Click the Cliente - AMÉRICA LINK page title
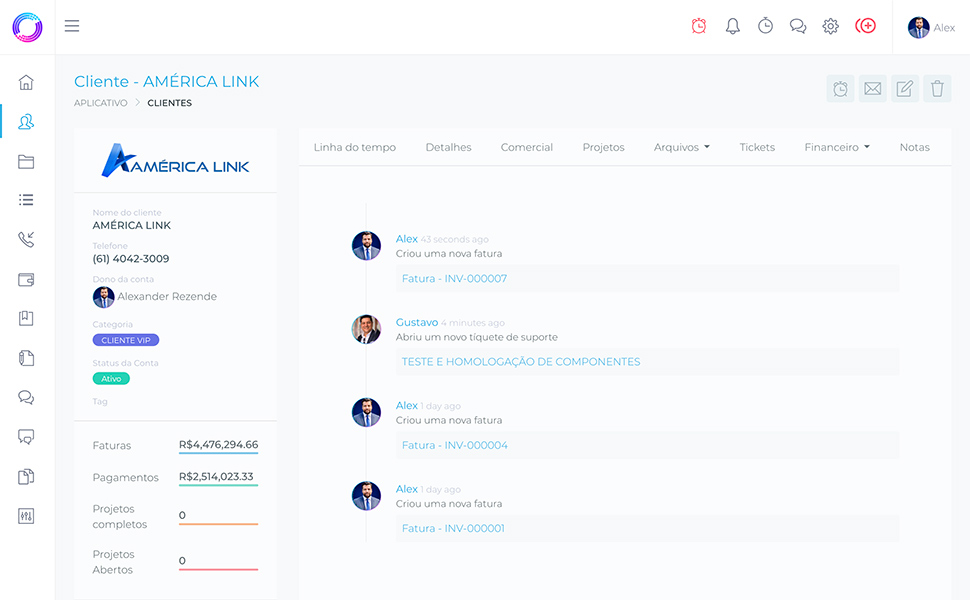 [166, 82]
